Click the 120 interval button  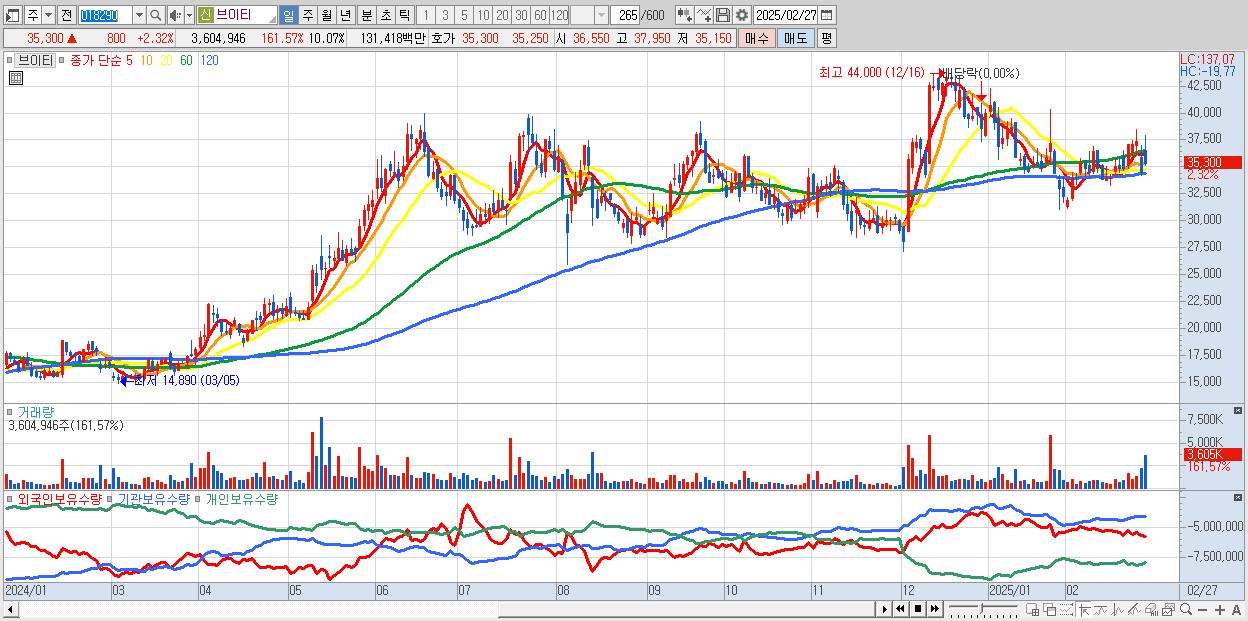(x=560, y=15)
